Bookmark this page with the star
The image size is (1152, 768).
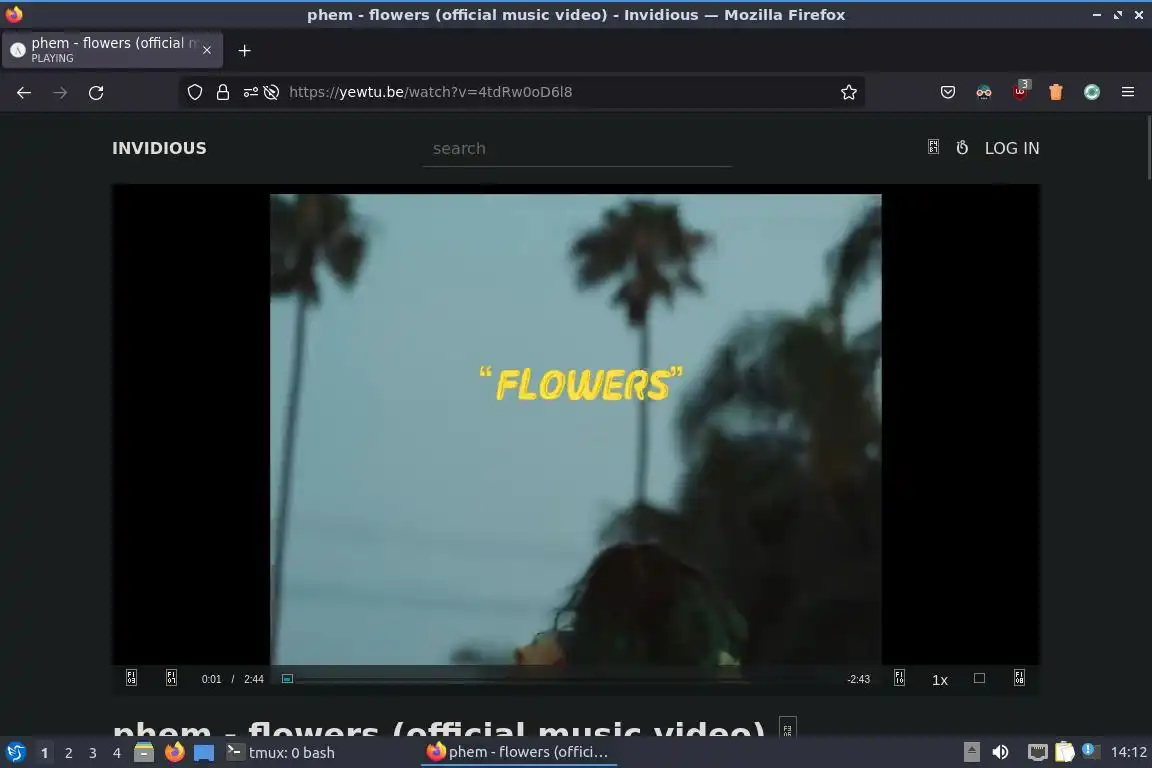point(849,92)
